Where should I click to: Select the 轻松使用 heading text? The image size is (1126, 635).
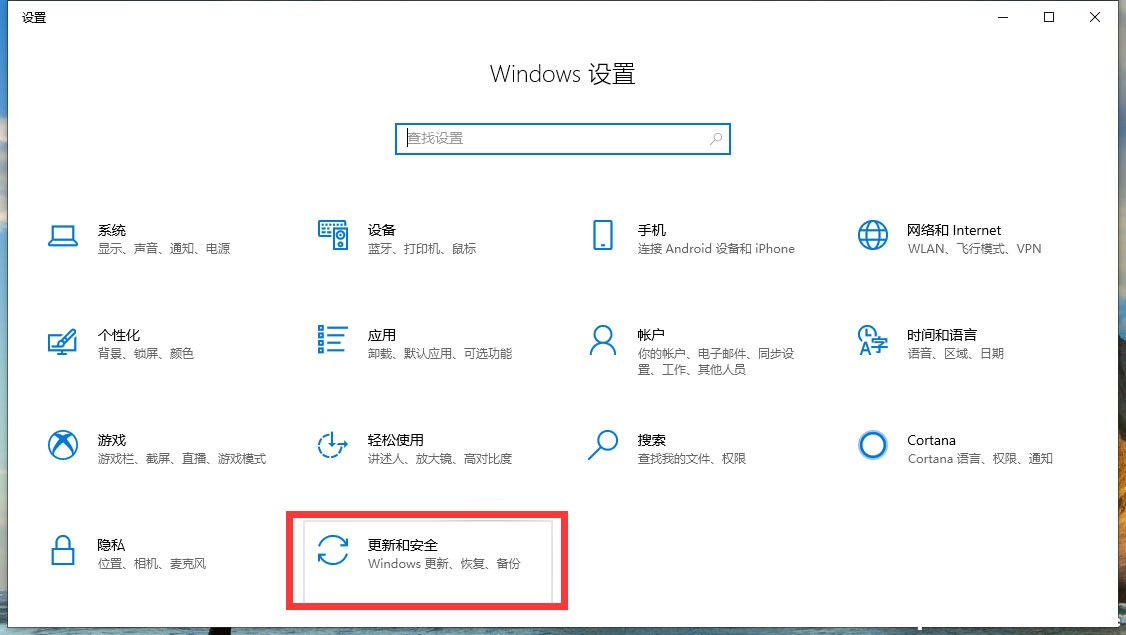click(395, 440)
